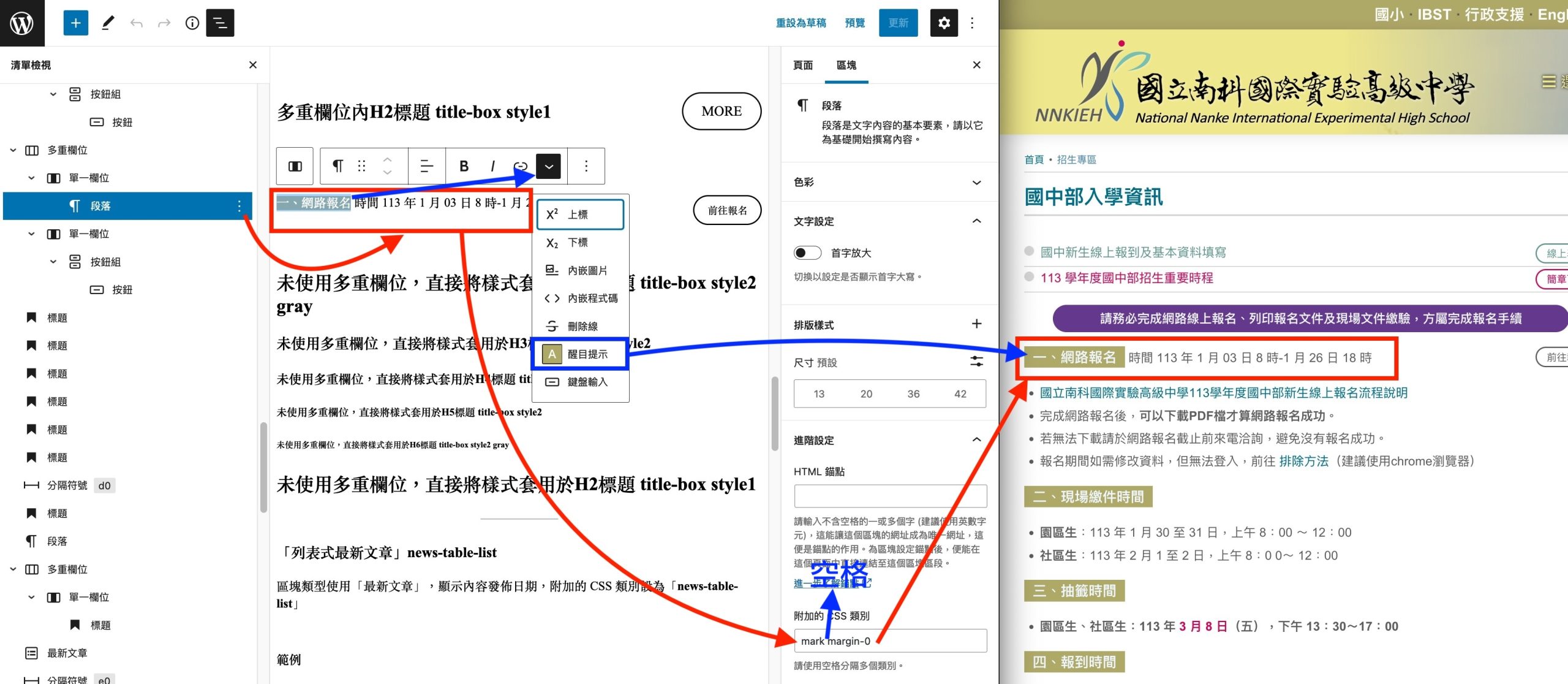Viewport: 1568px width, 684px height.
Task: Open 首頁 breadcrumb on school website
Action: [x=1034, y=160]
